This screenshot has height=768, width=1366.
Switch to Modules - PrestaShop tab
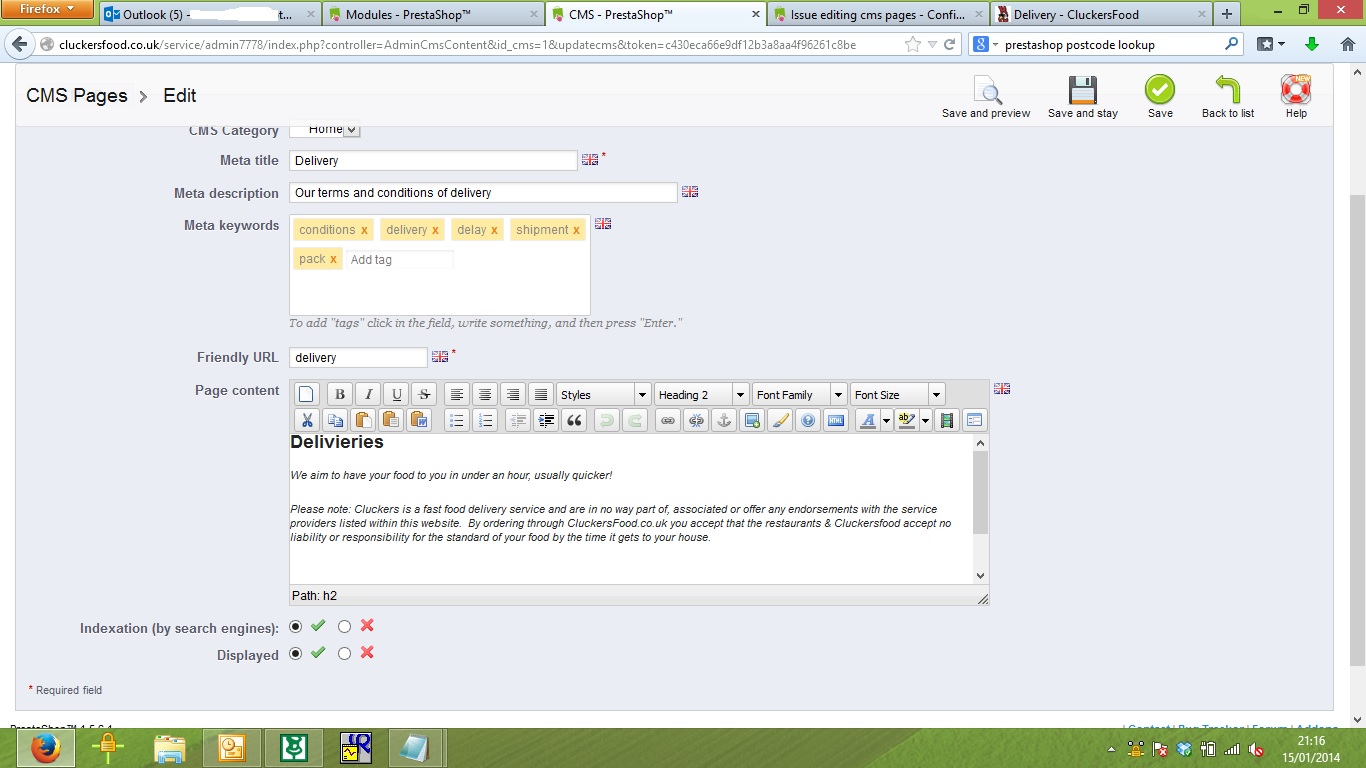click(434, 14)
